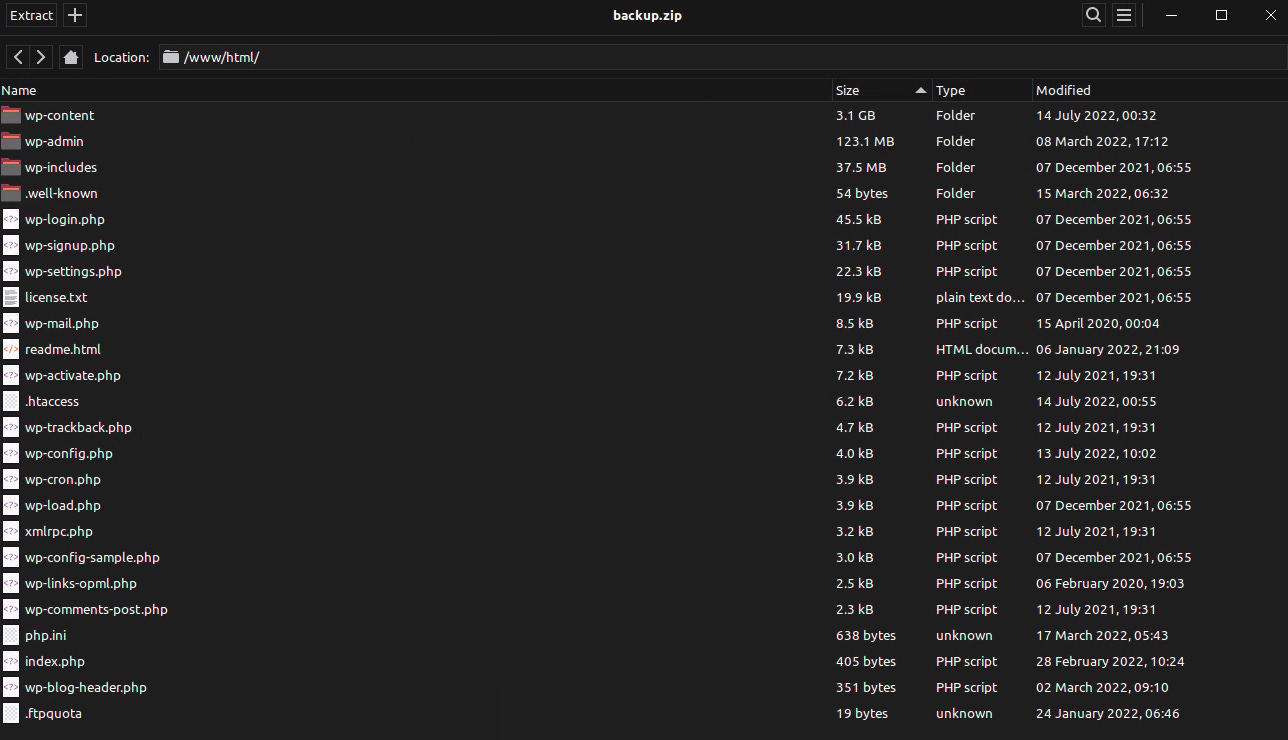Click the Location path field

(x=721, y=57)
